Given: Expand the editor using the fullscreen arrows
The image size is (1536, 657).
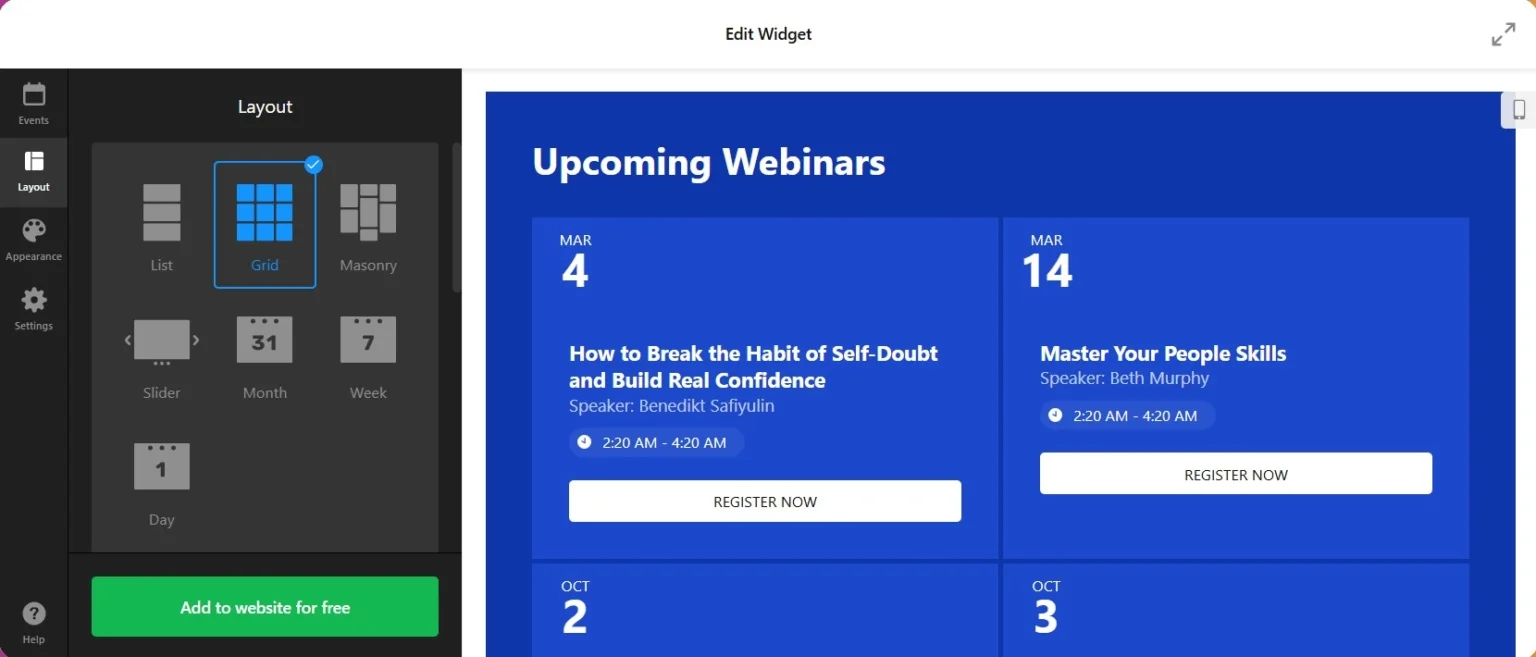Looking at the screenshot, I should point(1503,33).
